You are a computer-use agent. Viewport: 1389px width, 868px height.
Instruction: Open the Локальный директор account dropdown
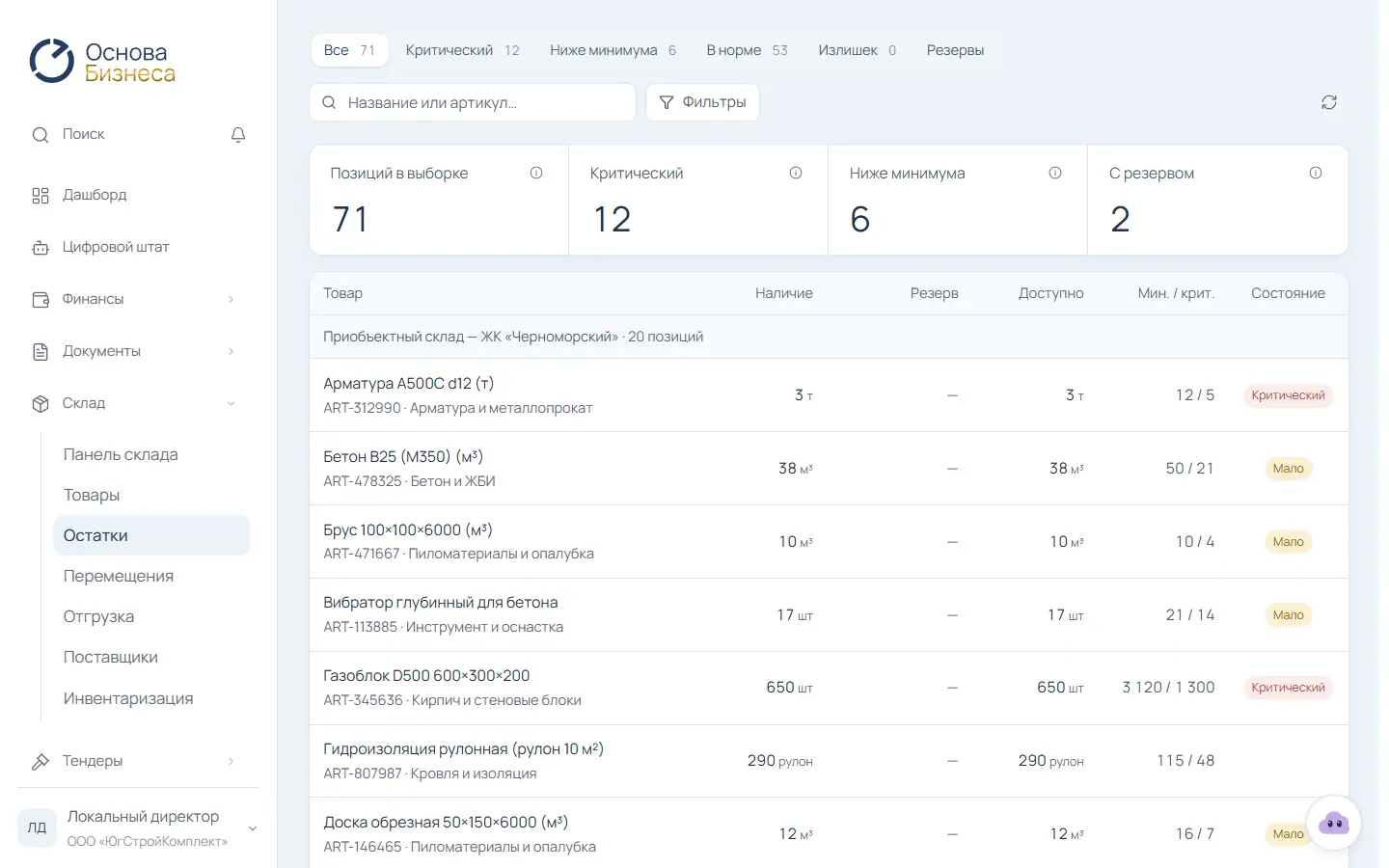138,827
